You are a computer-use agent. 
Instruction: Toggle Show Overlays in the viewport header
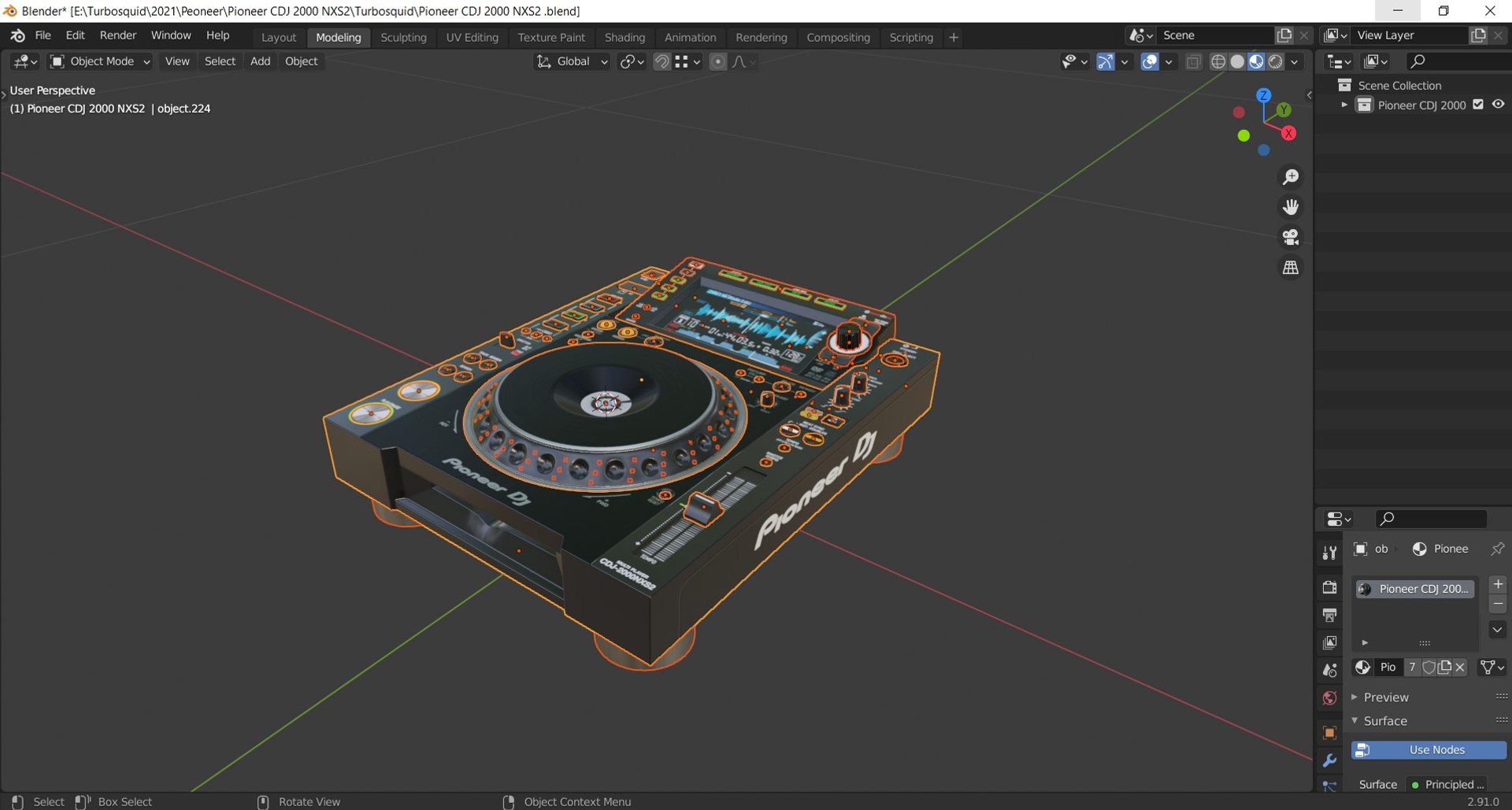click(1150, 61)
